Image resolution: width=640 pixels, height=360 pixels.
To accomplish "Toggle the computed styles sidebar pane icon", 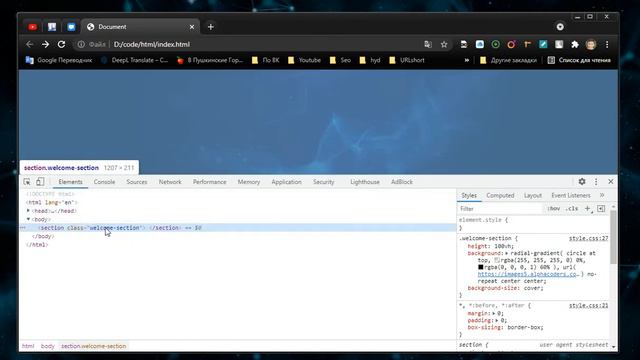I will pos(601,209).
